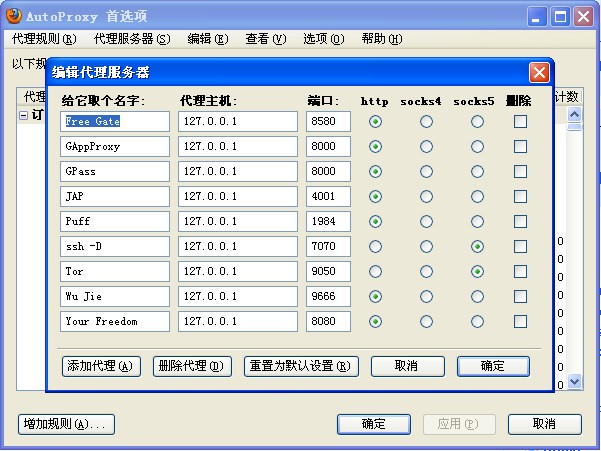Select socks4 for Your Freedom
The height and width of the screenshot is (451, 601).
pyautogui.click(x=426, y=321)
